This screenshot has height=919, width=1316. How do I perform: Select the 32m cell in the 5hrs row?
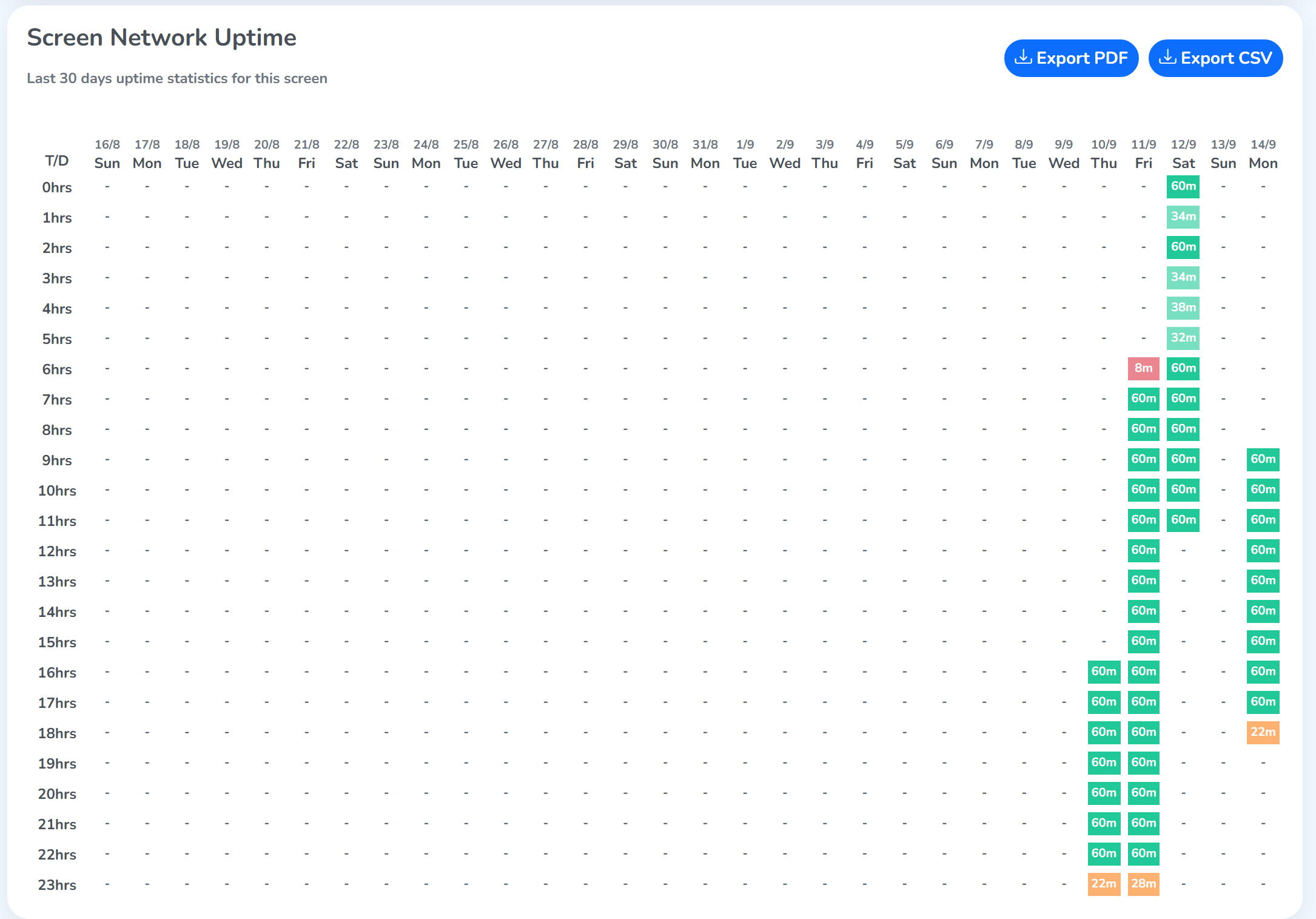1183,338
